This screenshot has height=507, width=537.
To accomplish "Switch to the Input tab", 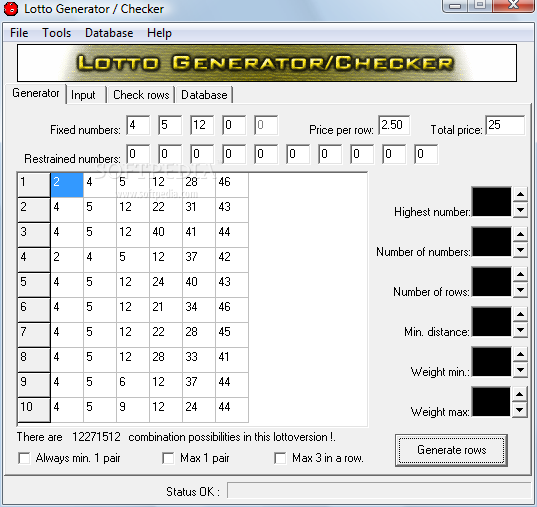I will point(83,95).
